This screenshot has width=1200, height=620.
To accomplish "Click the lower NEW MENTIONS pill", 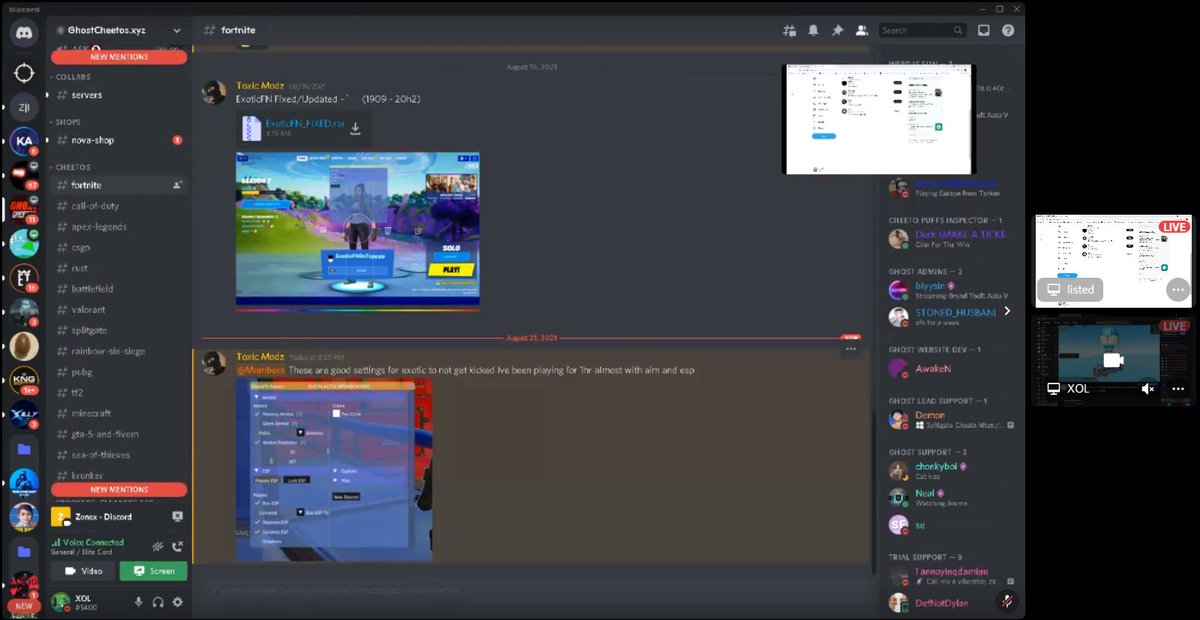I will coord(119,489).
